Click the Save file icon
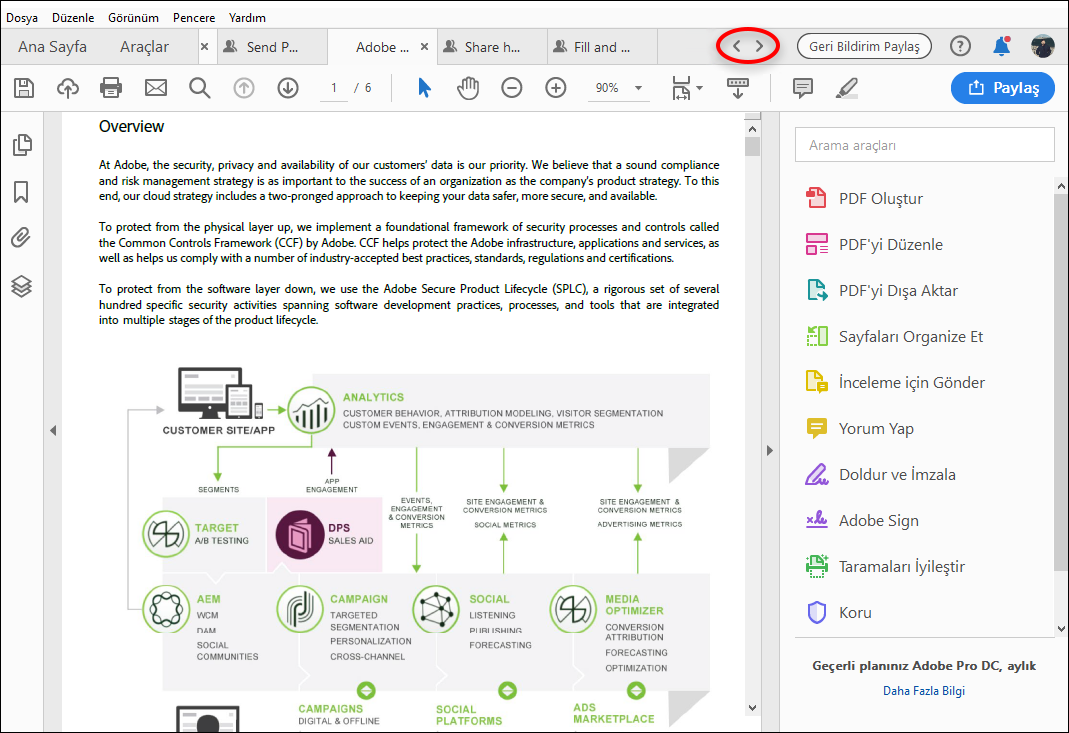1069x733 pixels. tap(24, 88)
